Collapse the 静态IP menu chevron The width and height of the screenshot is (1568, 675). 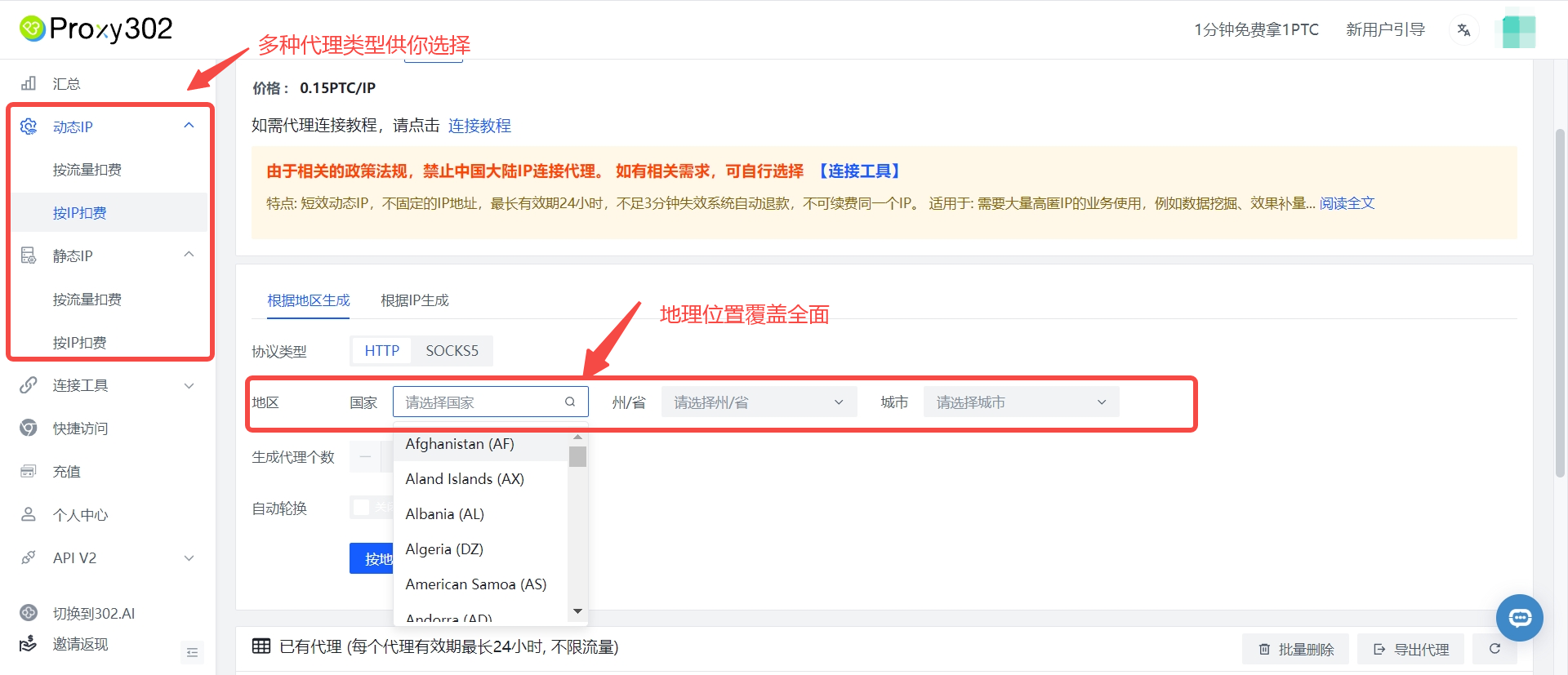coord(189,255)
